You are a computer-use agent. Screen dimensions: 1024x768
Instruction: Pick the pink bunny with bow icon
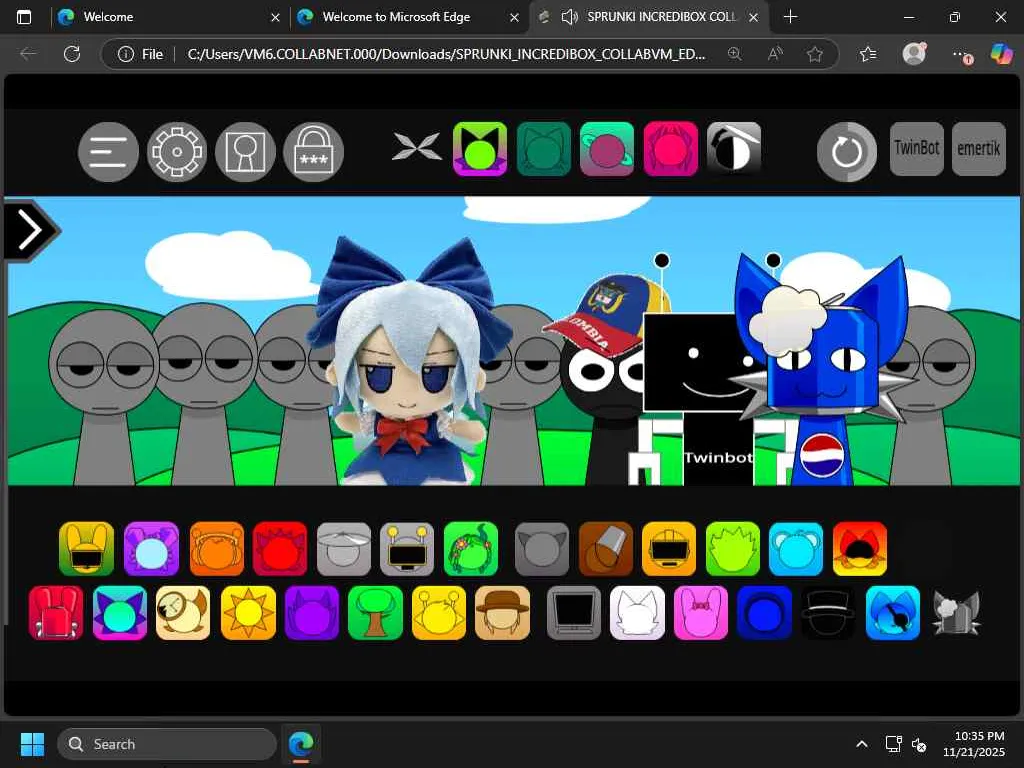[x=701, y=613]
